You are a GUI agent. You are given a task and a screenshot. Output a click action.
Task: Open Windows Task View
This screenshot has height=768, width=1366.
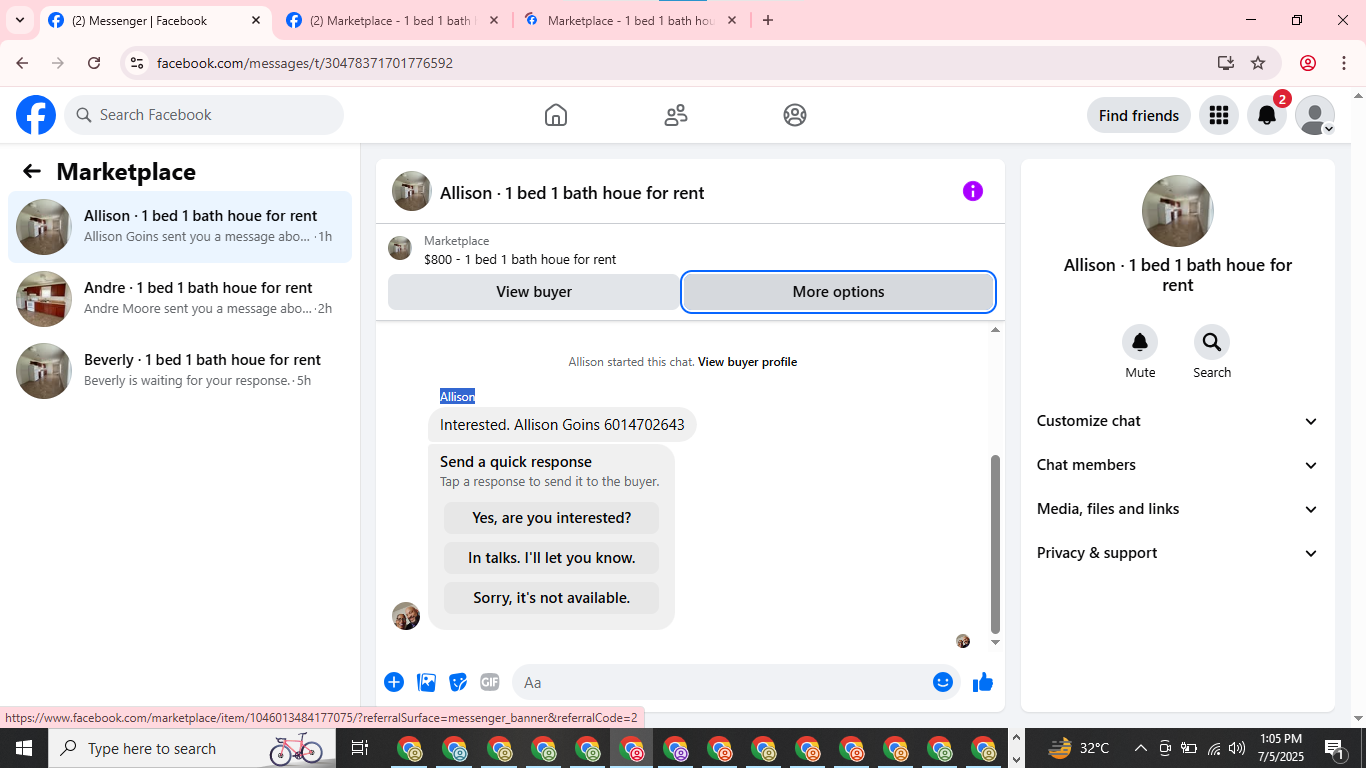click(360, 748)
